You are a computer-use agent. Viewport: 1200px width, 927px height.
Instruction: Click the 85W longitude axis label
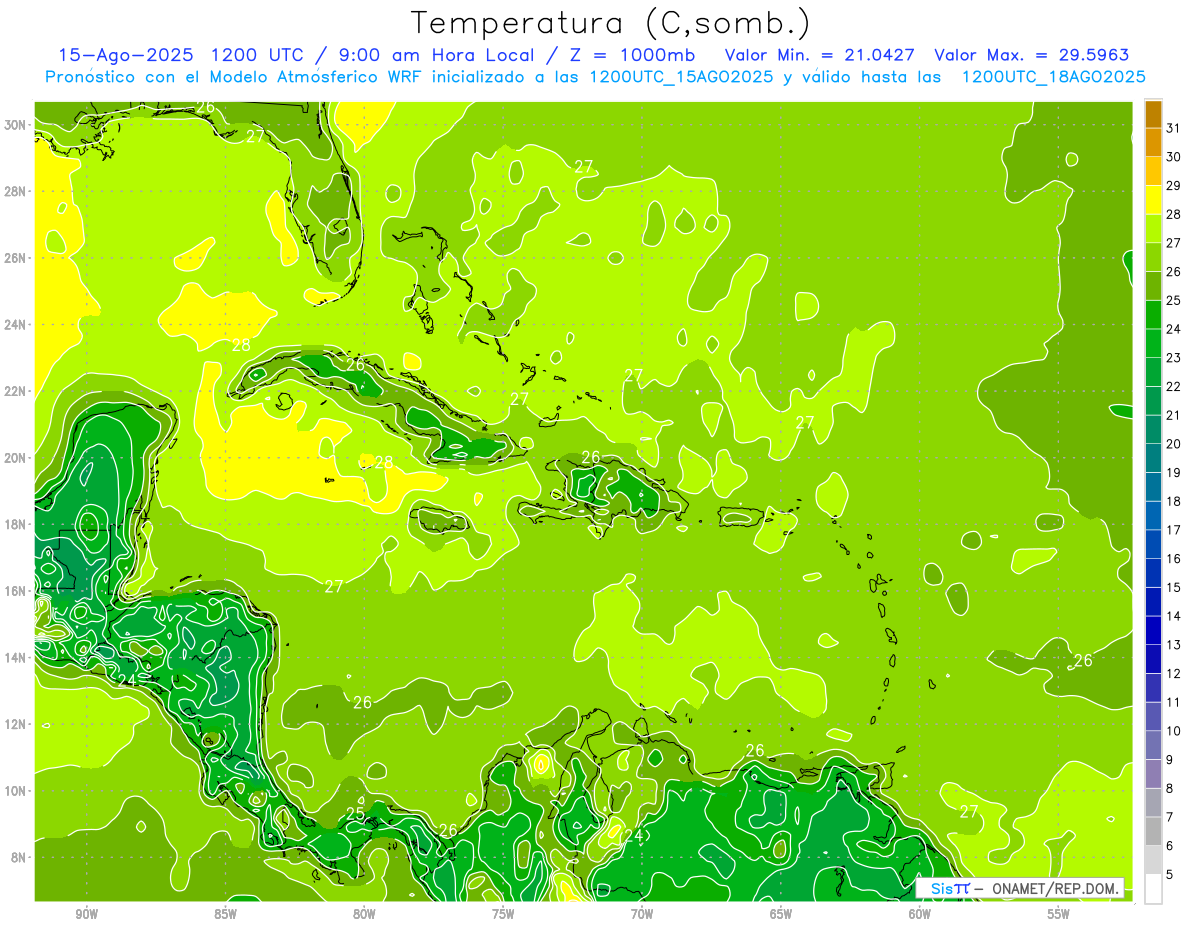point(225,914)
